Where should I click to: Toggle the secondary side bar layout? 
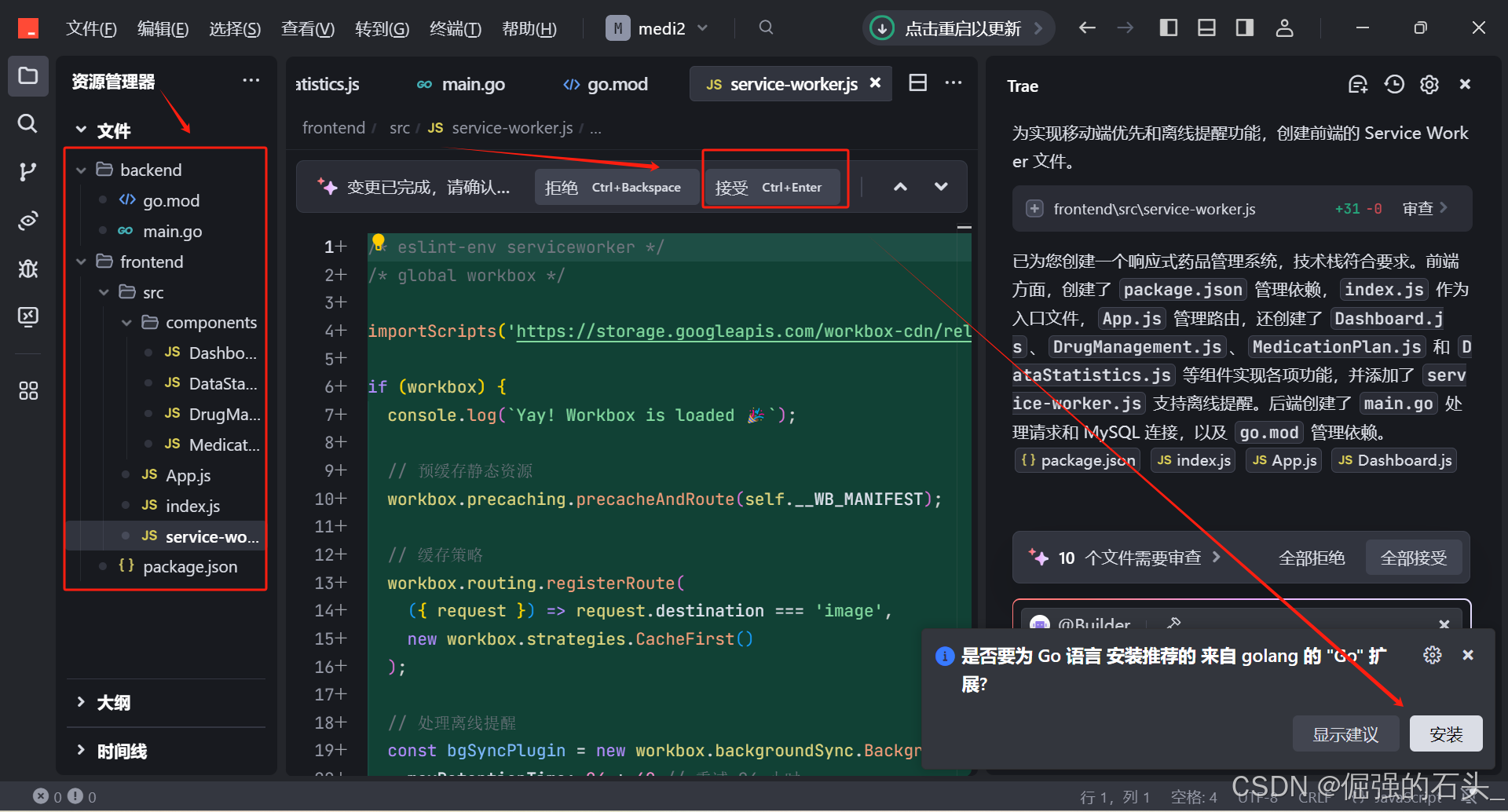coord(1244,28)
